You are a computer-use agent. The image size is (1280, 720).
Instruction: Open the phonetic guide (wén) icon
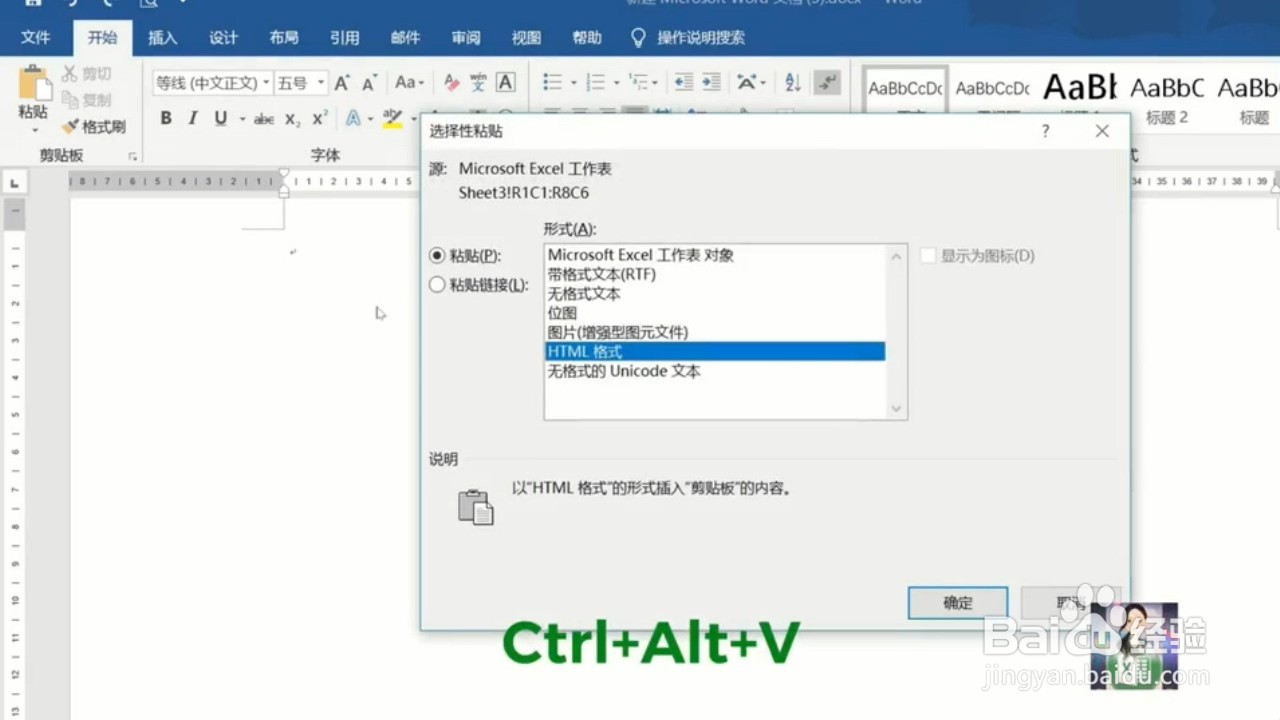478,83
